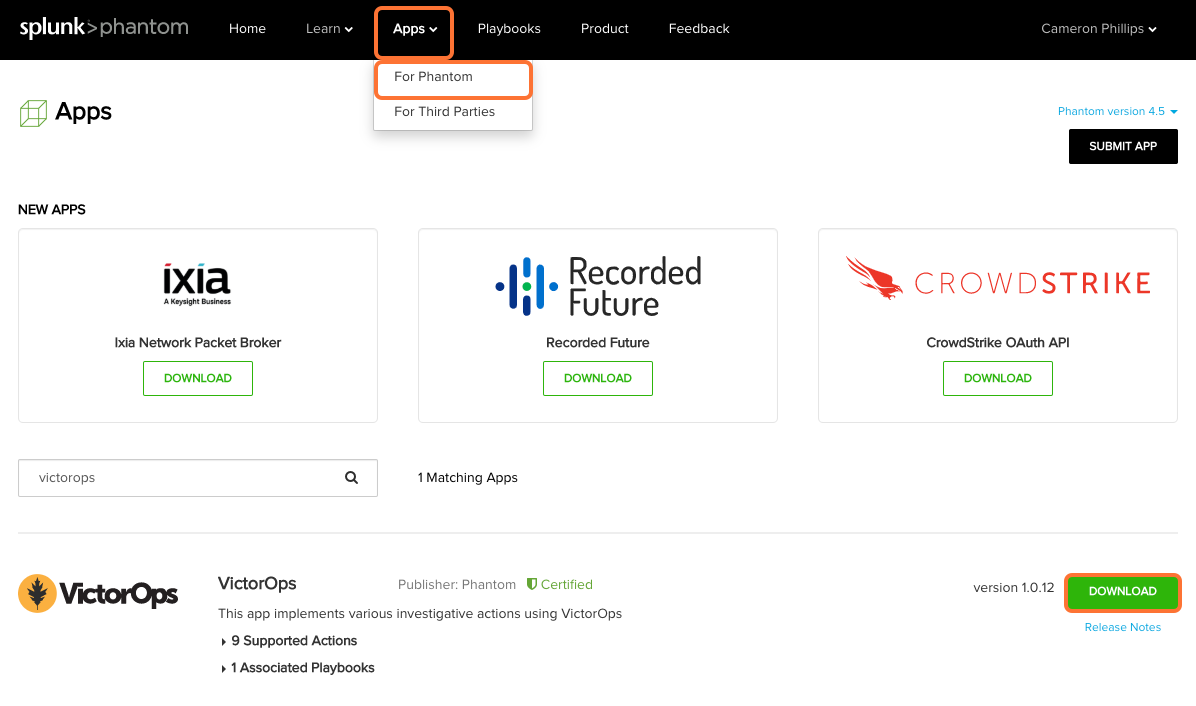This screenshot has height=706, width=1196.
Task: Open the Release Notes link for VictorOps
Action: coord(1122,627)
